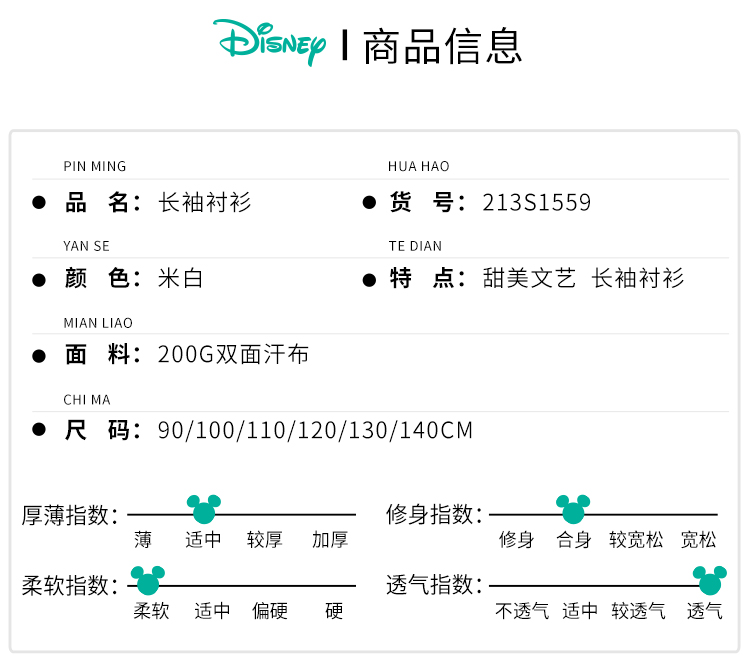
Task: Click the 宽松 fit option
Action: 698,540
